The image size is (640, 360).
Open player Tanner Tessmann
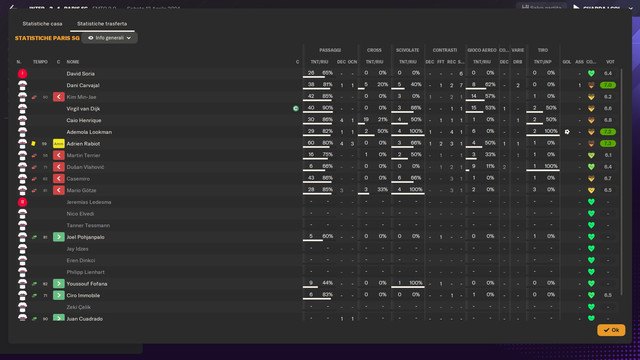pos(88,225)
